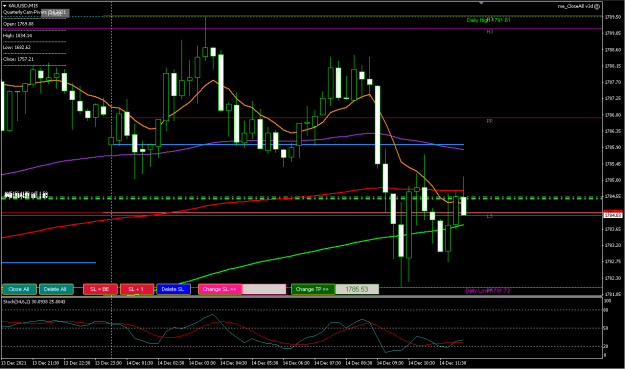Focus the empty Change SL value field
Image resolution: width=625 pixels, height=369 pixels.
[x=264, y=289]
